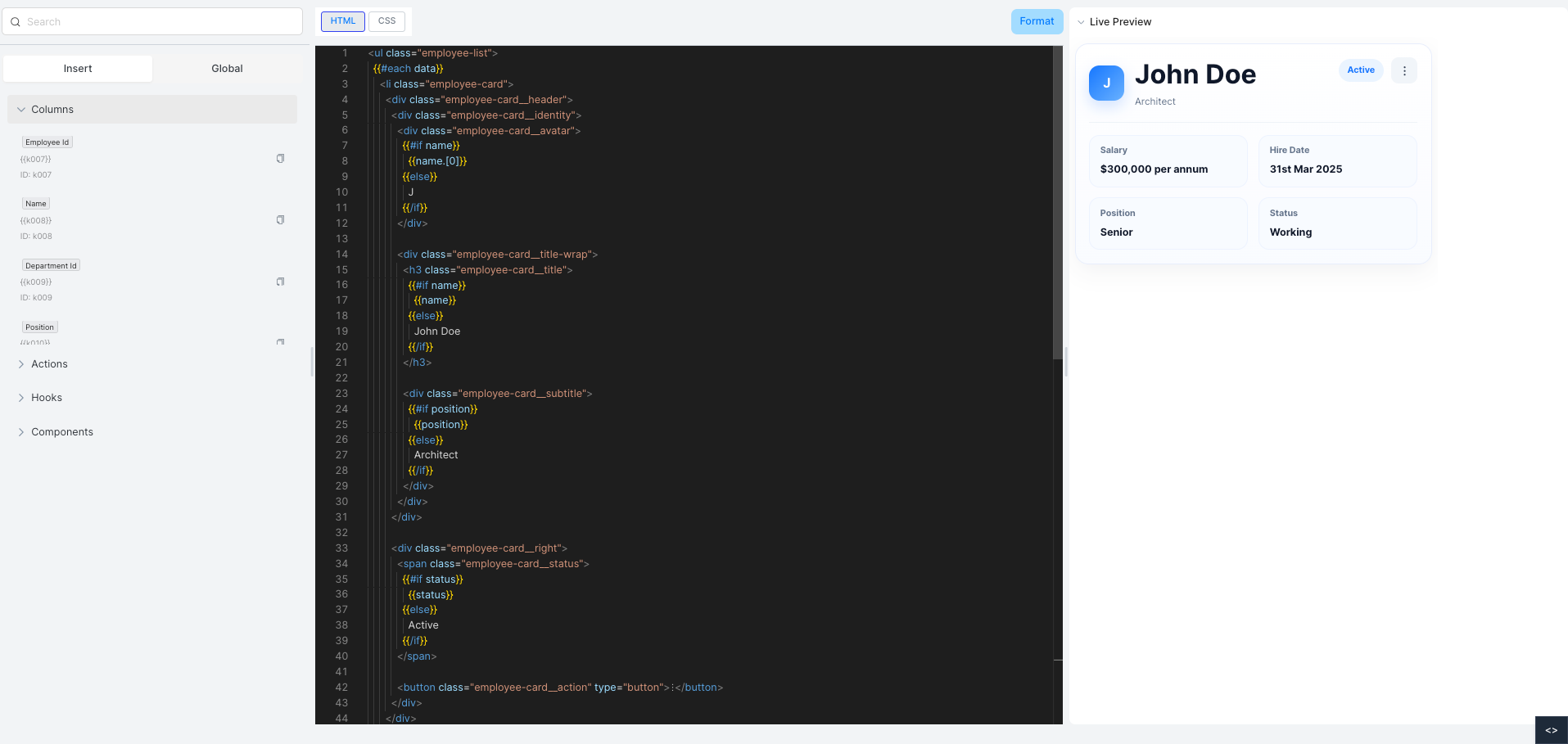Copy the Name column token

pyautogui.click(x=280, y=219)
